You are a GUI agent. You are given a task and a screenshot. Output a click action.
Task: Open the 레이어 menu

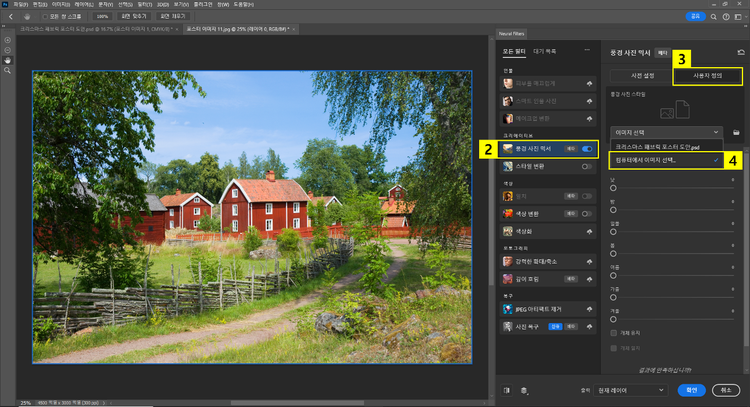(x=83, y=4)
